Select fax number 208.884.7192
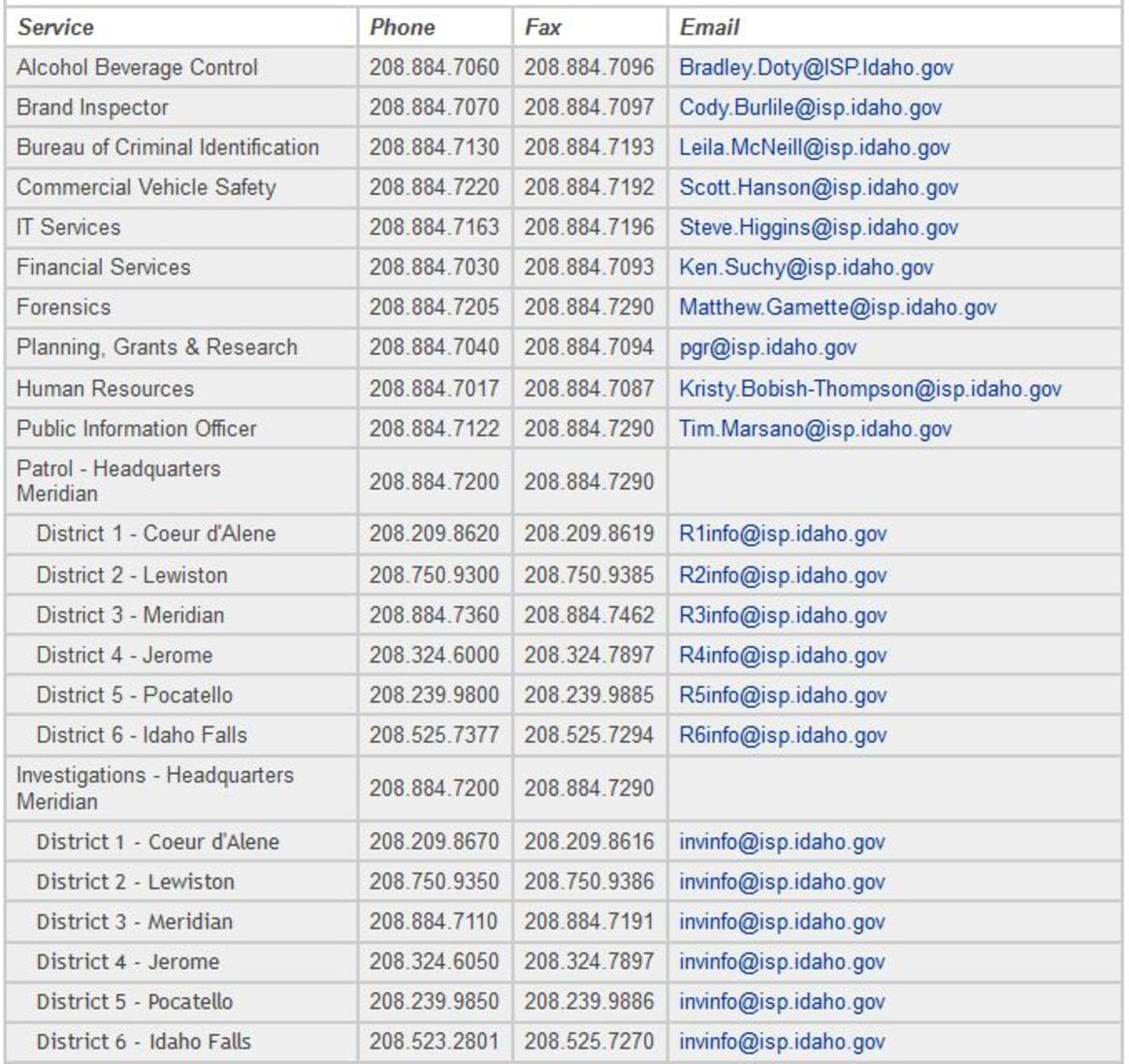This screenshot has height=1064, width=1129. click(589, 188)
